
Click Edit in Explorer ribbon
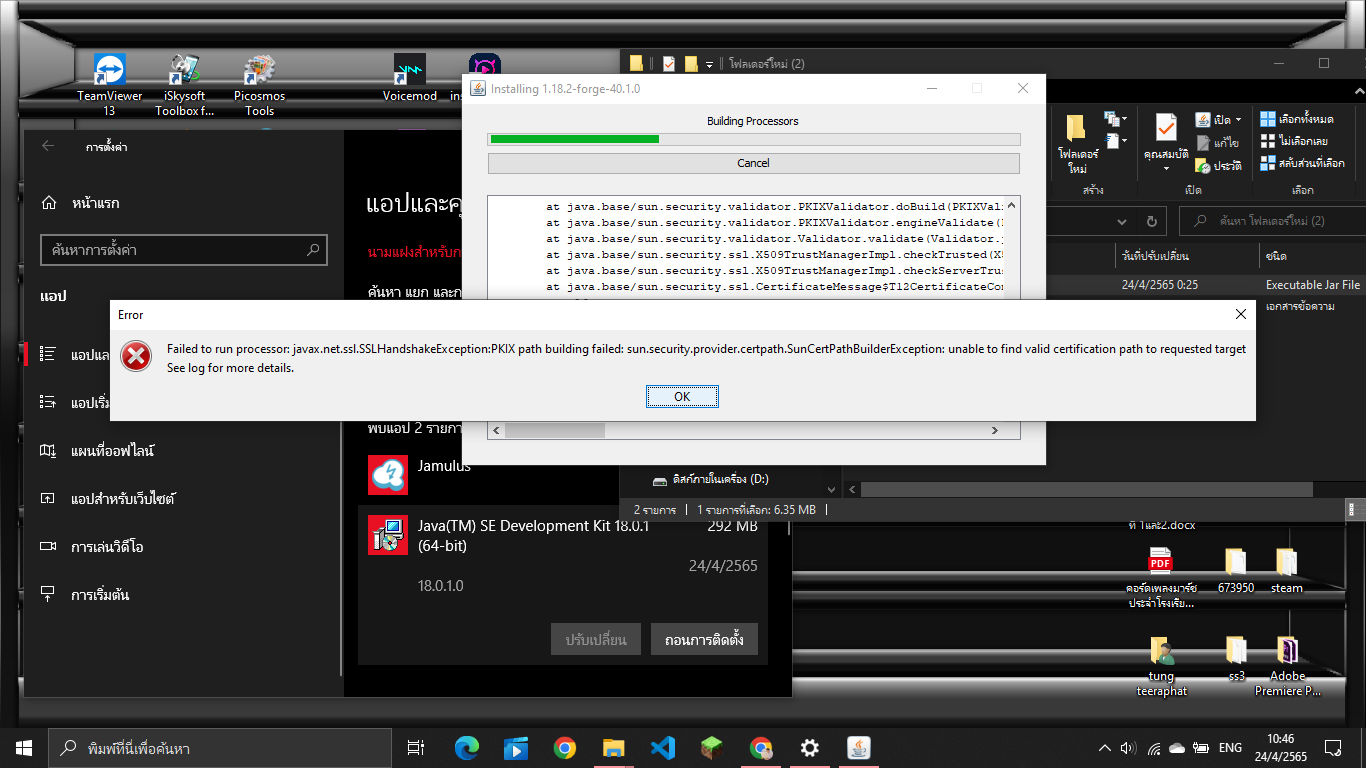1218,143
